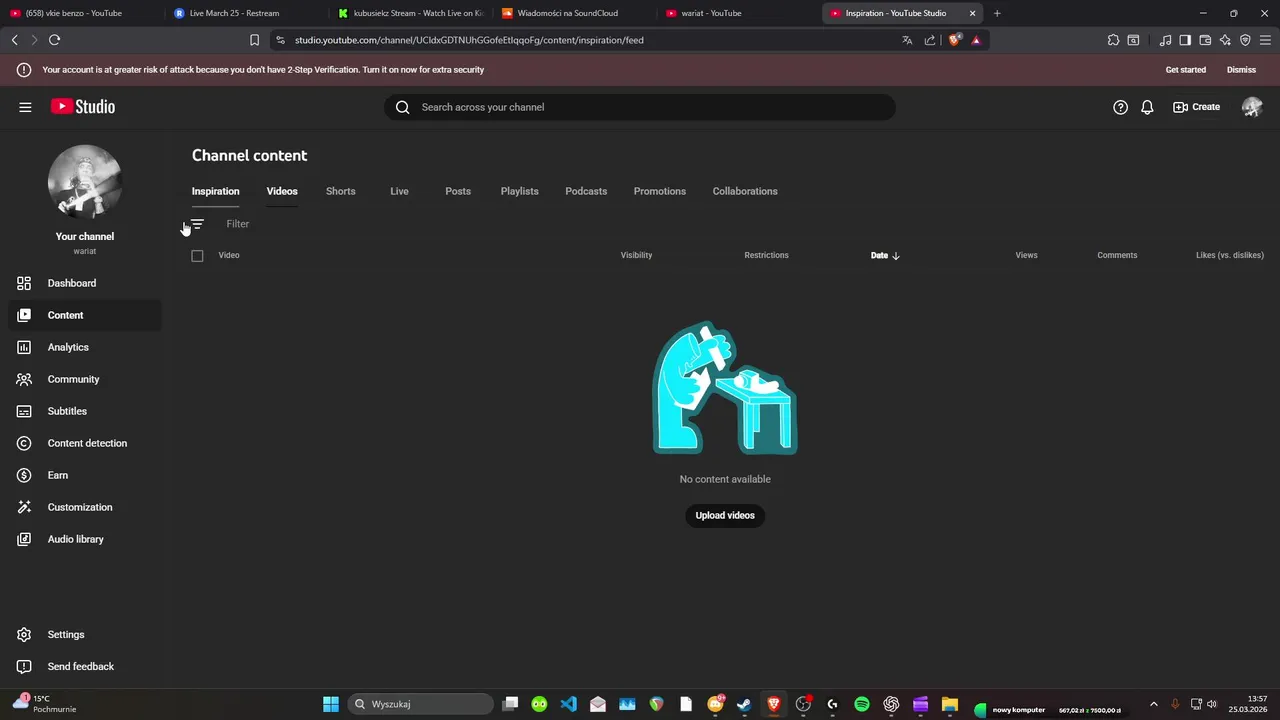Click the Filter text field

[x=237, y=224]
